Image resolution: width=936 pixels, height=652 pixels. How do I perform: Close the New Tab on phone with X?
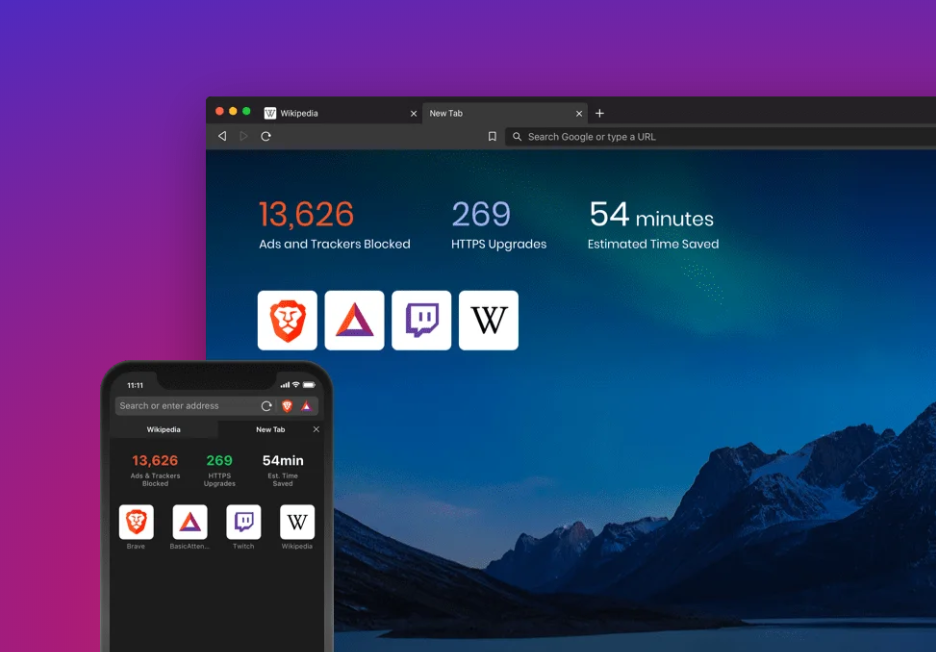click(x=316, y=429)
